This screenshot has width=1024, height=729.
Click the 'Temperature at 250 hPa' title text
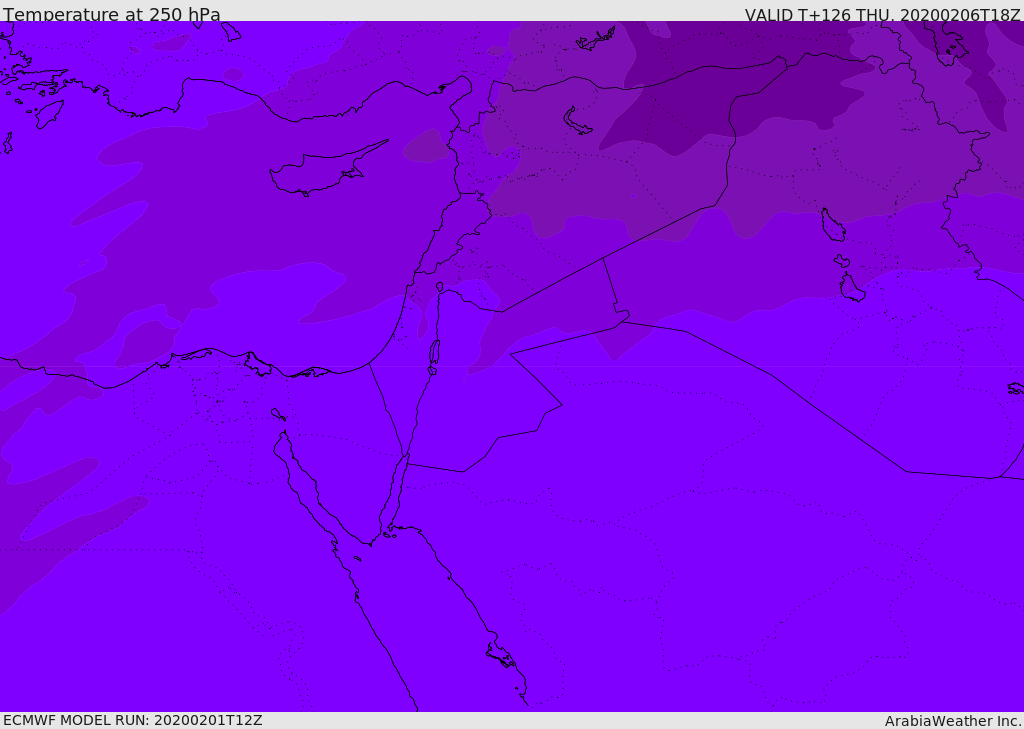click(x=112, y=14)
